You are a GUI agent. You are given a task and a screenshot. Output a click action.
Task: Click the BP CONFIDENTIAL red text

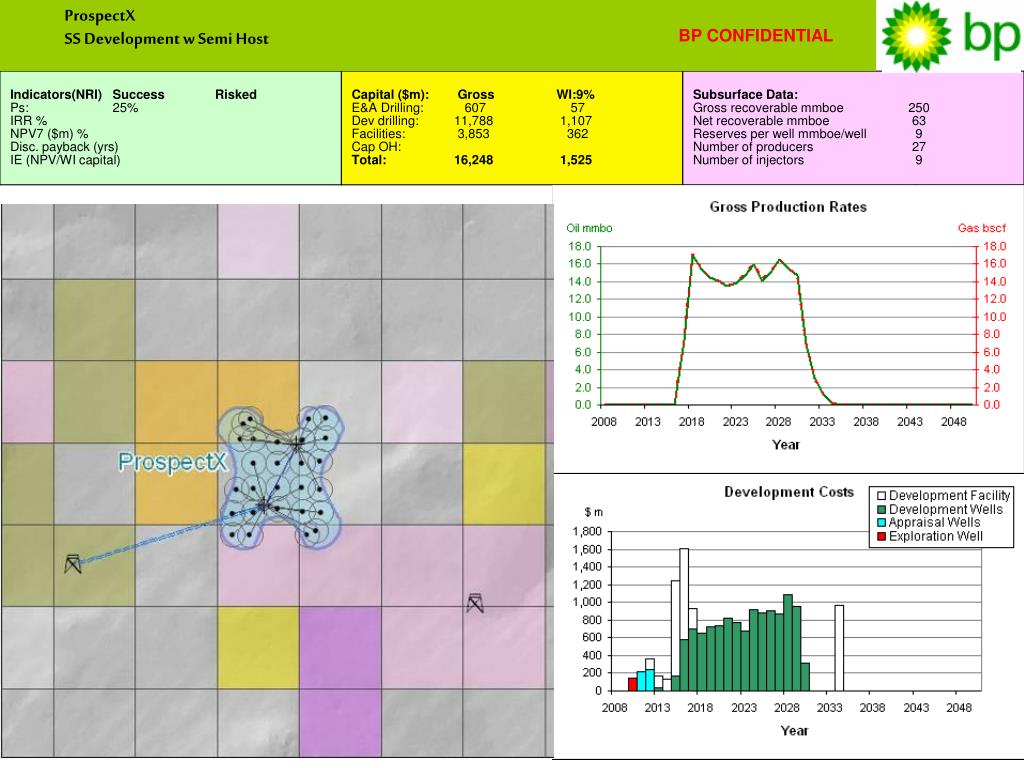pyautogui.click(x=756, y=35)
